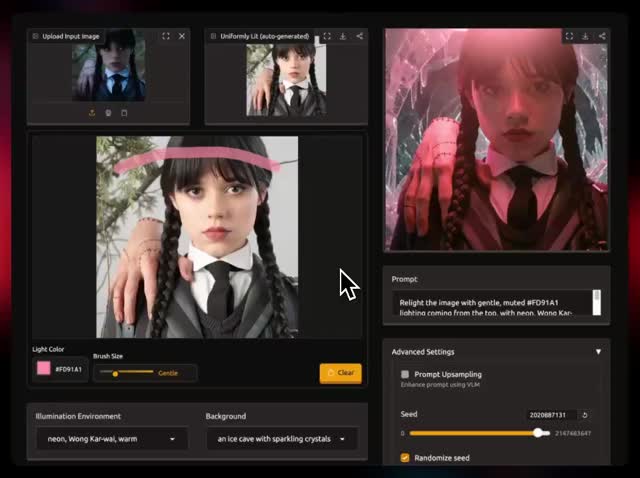Click the Prompt text box scrollbar

click(x=597, y=302)
